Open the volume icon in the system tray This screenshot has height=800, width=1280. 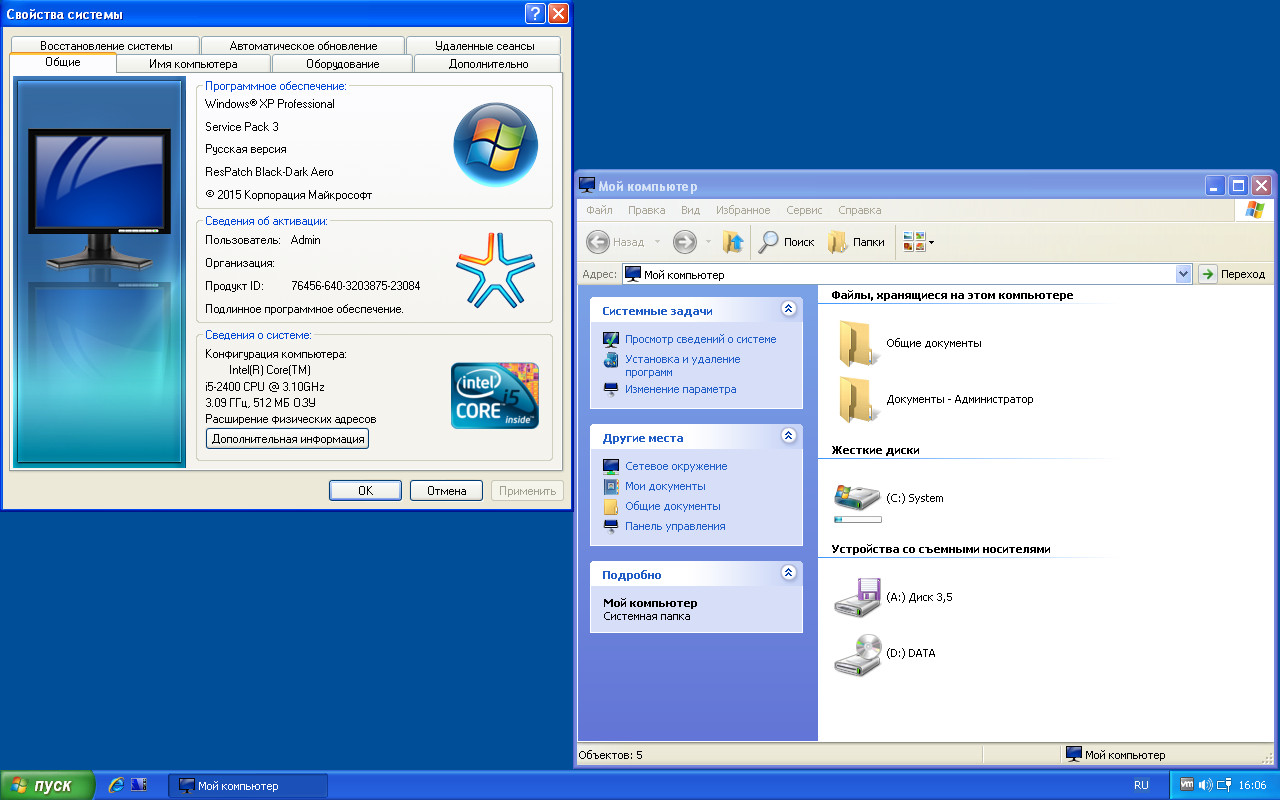coord(1207,785)
